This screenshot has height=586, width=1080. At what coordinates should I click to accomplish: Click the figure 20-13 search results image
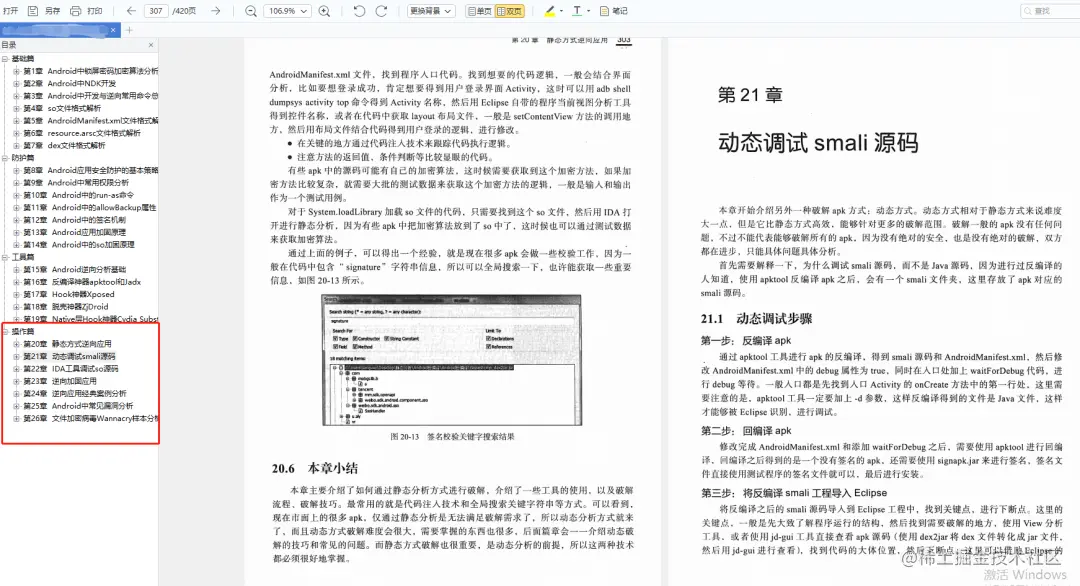(452, 360)
